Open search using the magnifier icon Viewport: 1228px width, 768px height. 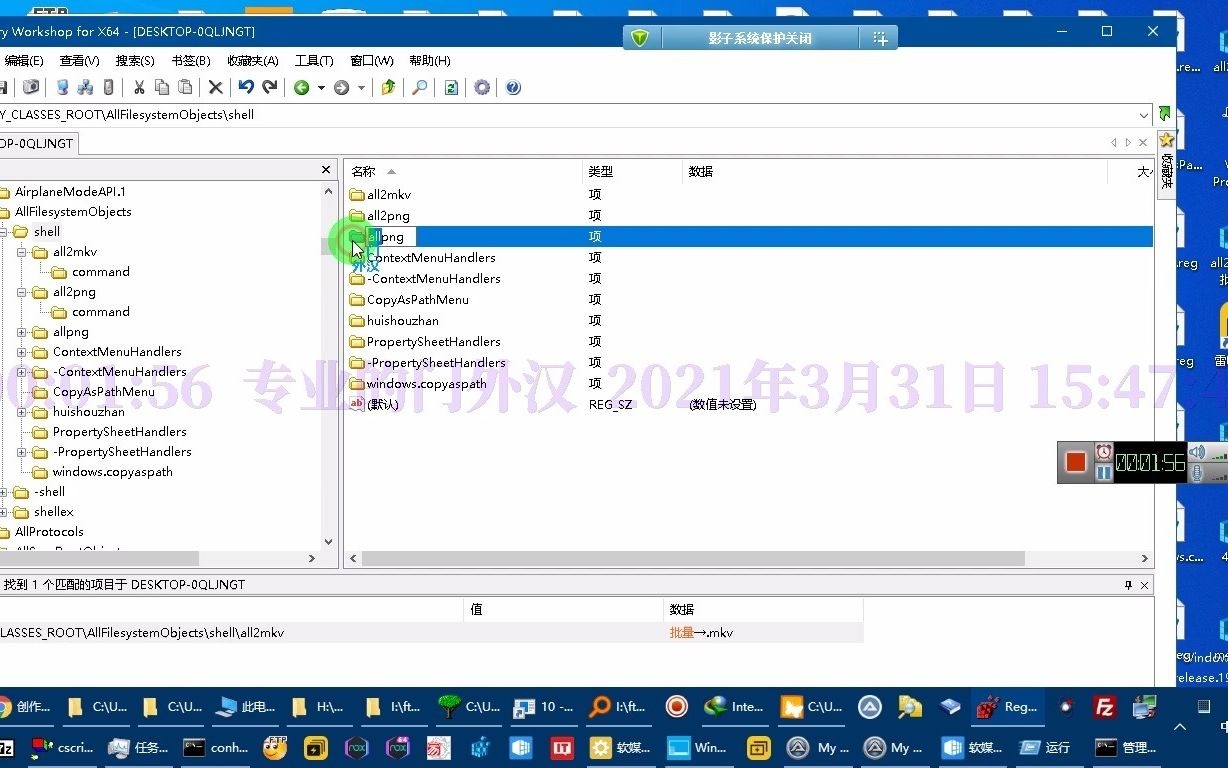pyautogui.click(x=420, y=87)
